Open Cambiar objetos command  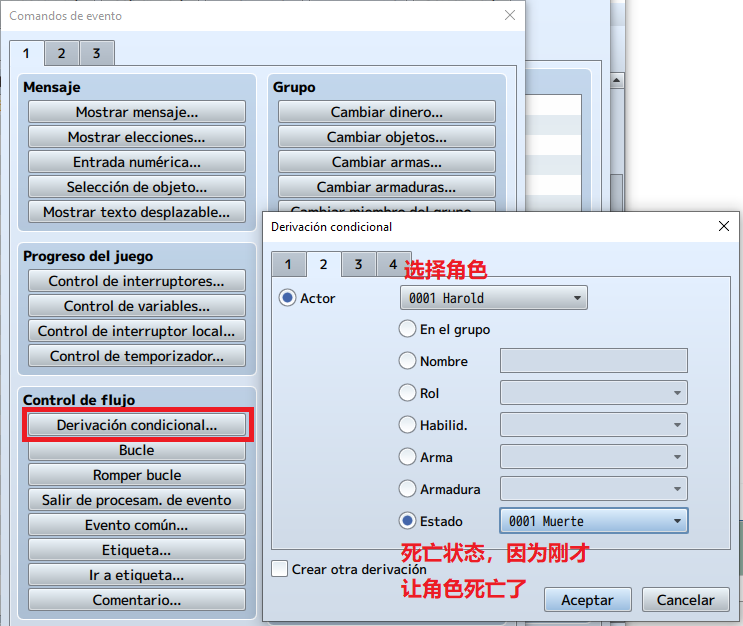387,137
